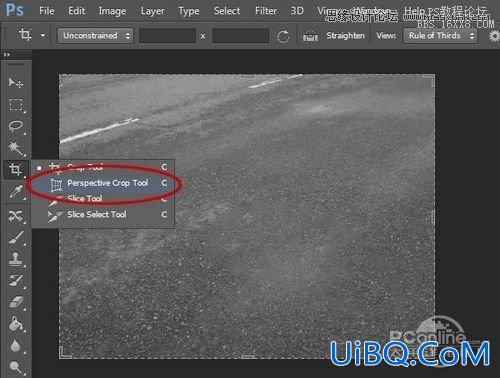Click the rotate crop box icon
500x378 pixels.
[x=283, y=36]
